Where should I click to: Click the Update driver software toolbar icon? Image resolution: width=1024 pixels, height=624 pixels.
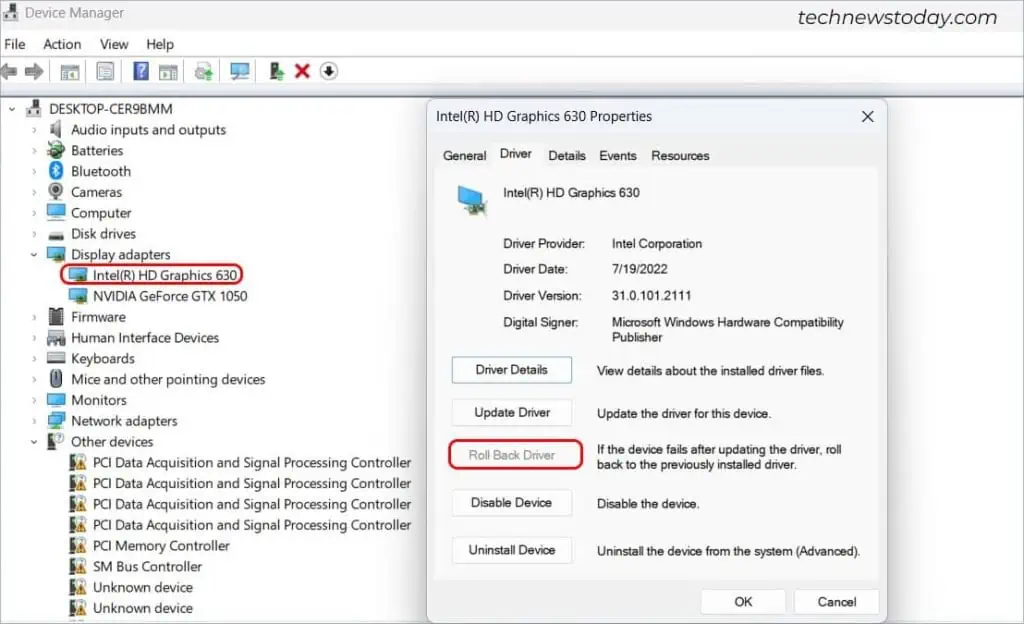point(204,71)
